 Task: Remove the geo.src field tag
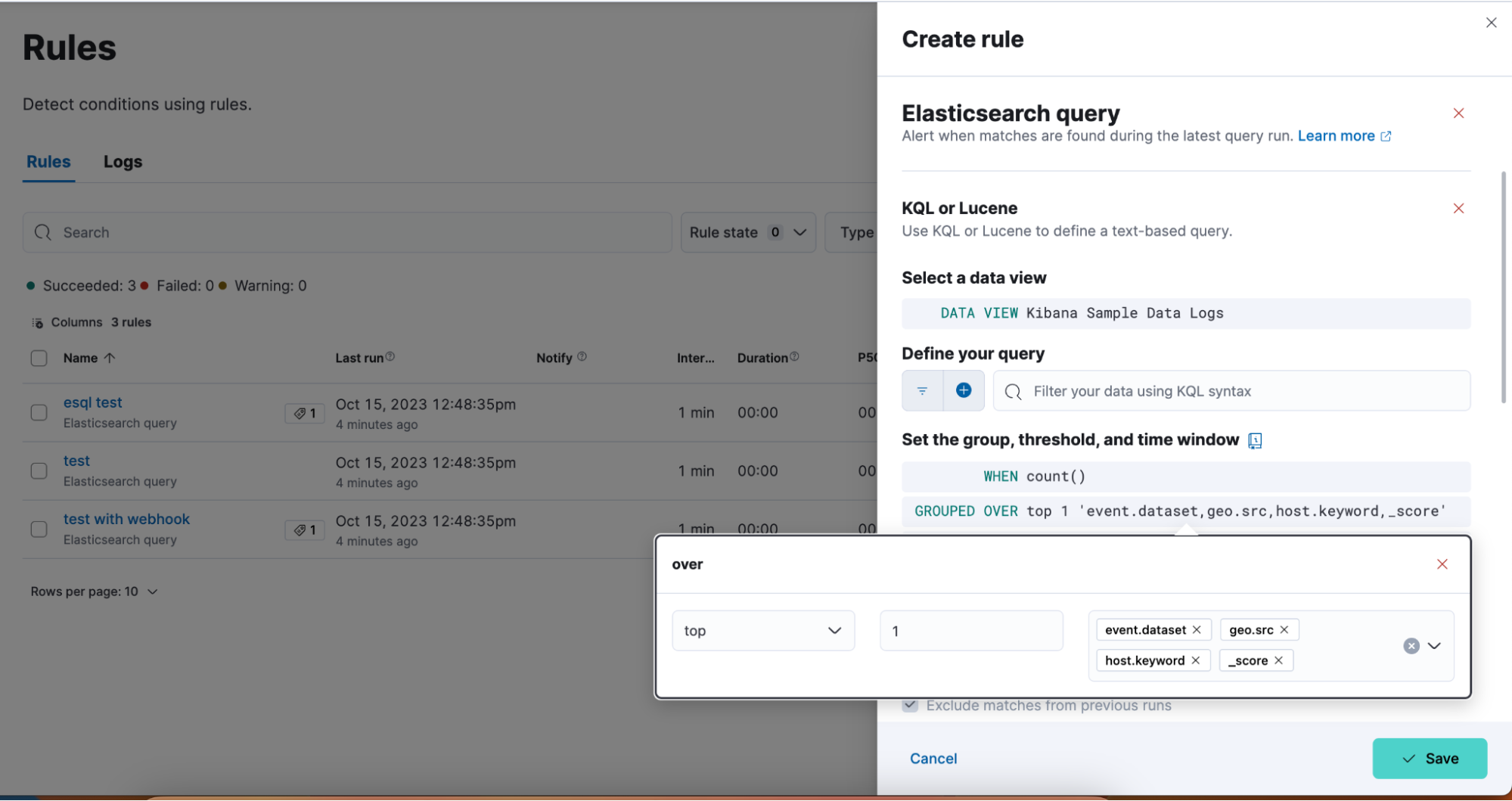[1284, 630]
